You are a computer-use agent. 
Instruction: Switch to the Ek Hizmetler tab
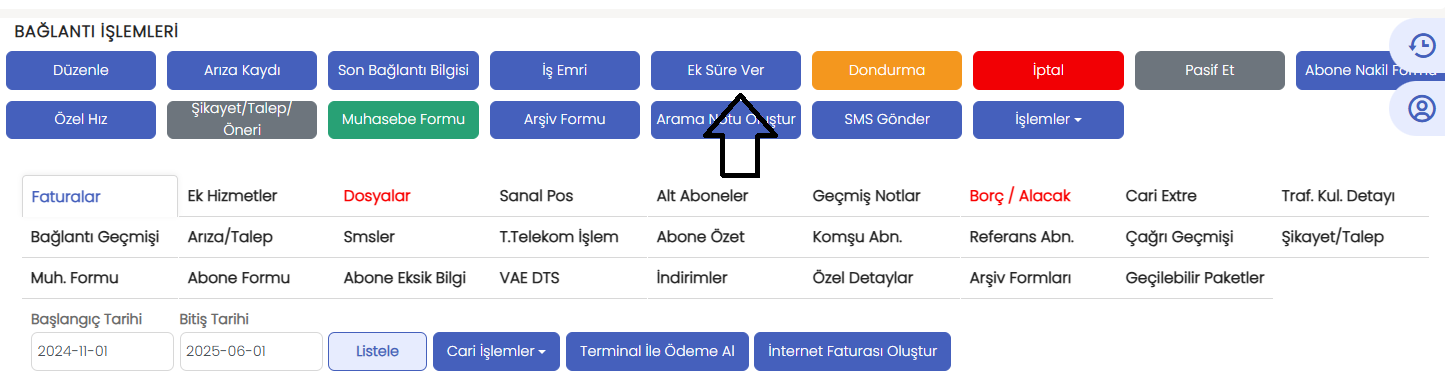[232, 196]
